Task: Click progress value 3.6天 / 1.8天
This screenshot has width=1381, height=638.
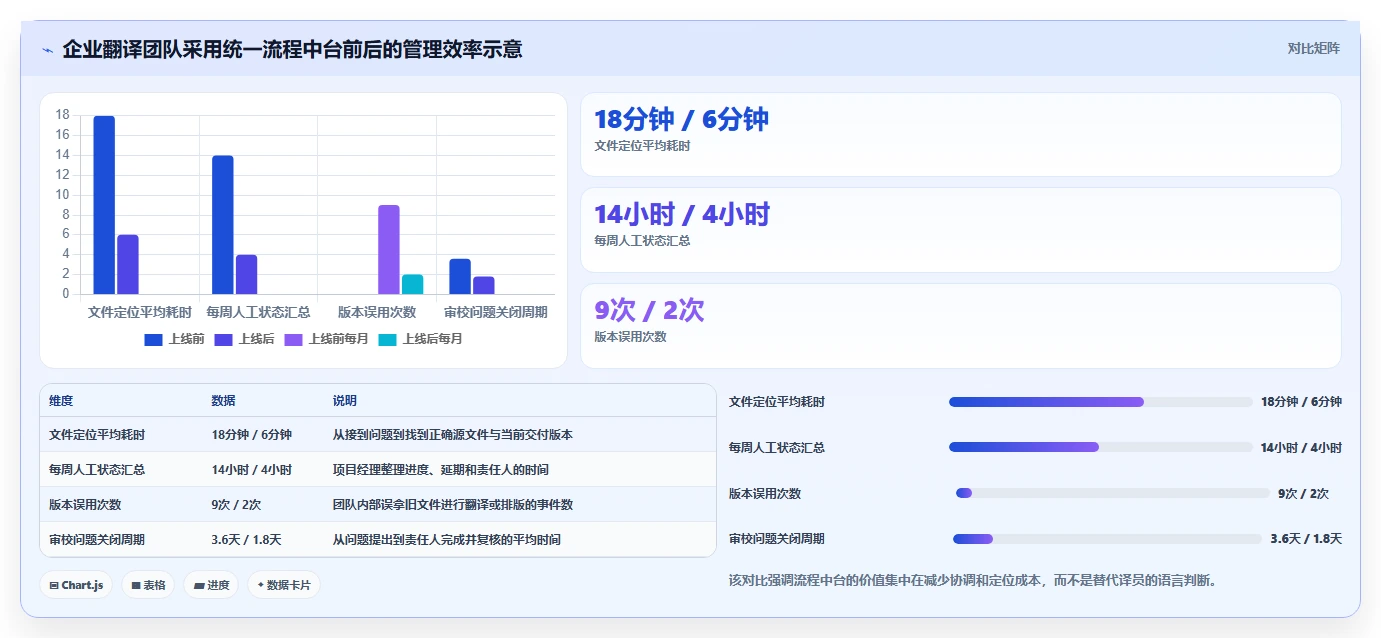Action: [1306, 539]
